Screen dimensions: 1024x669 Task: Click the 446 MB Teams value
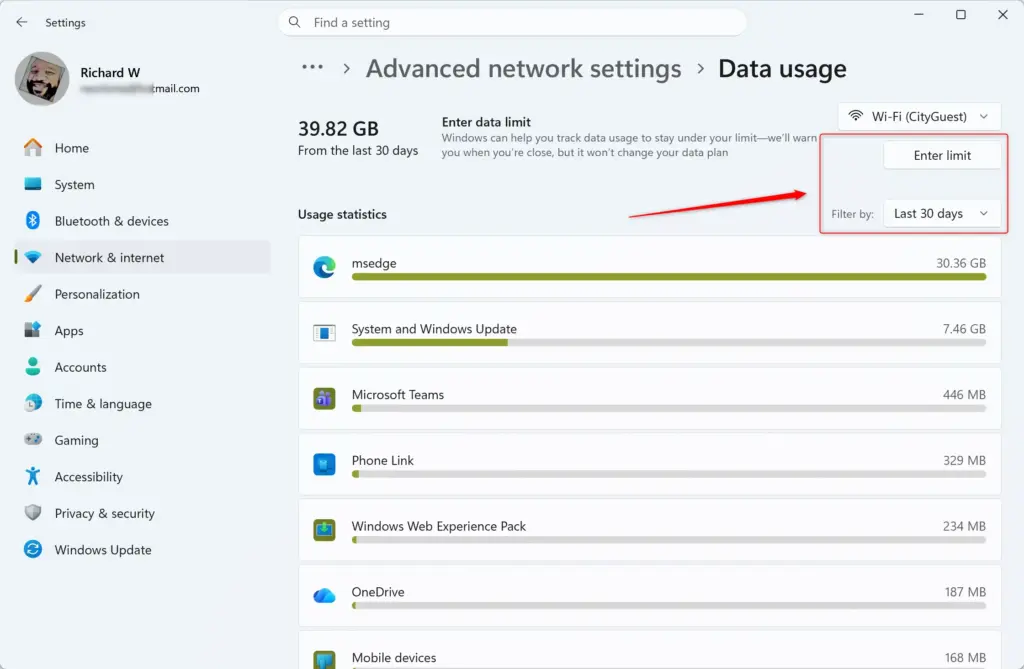964,395
